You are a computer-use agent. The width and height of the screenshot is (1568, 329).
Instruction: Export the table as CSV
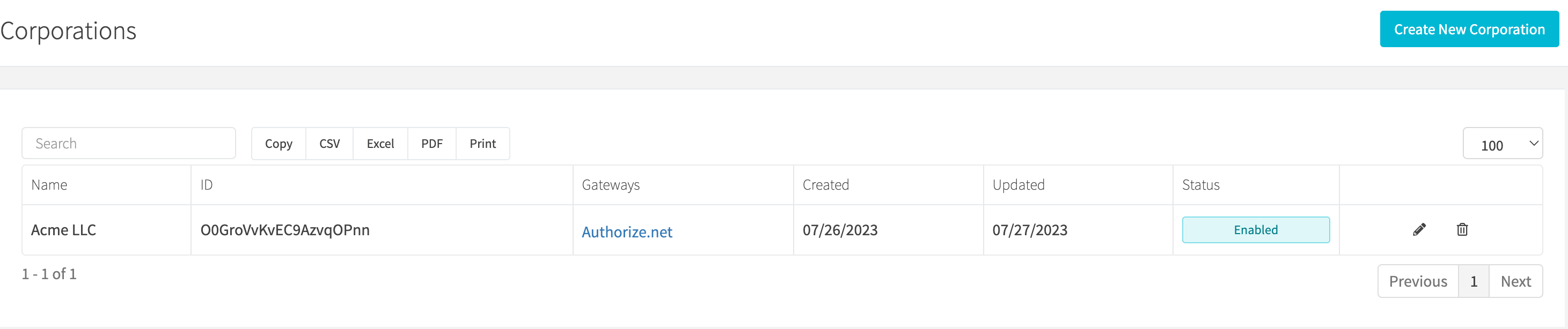[329, 144]
